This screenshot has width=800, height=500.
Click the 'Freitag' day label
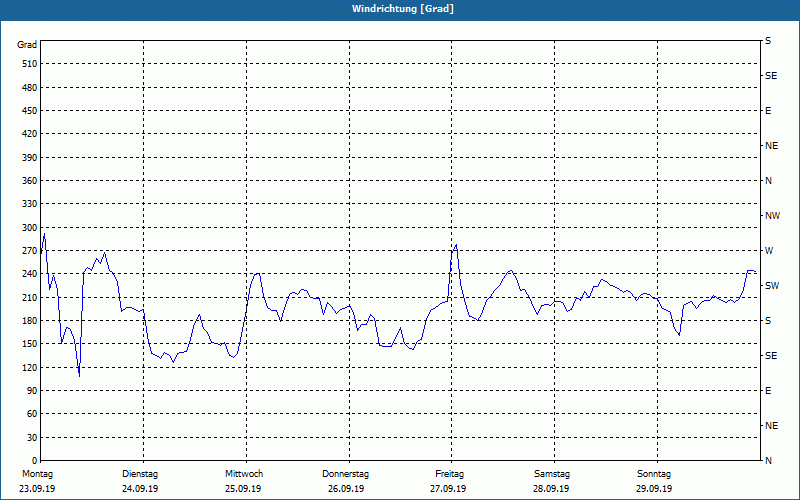click(x=449, y=474)
